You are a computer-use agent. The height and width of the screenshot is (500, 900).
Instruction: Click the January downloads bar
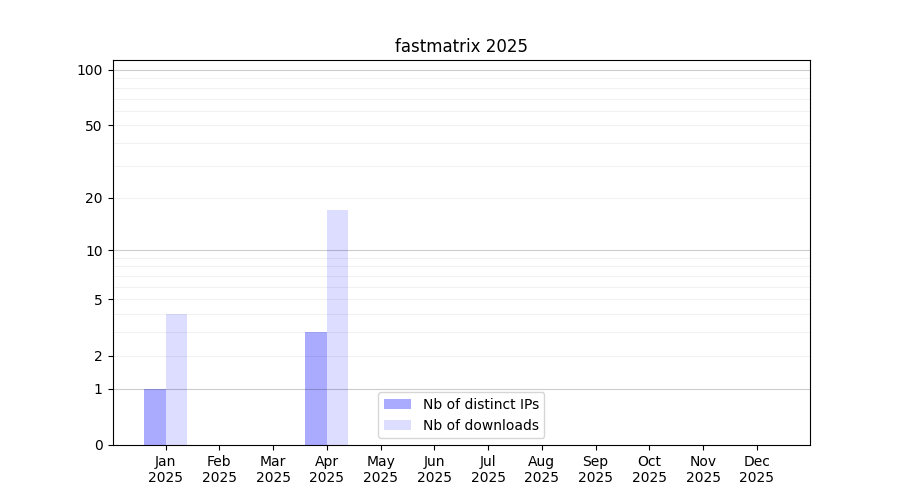click(176, 380)
